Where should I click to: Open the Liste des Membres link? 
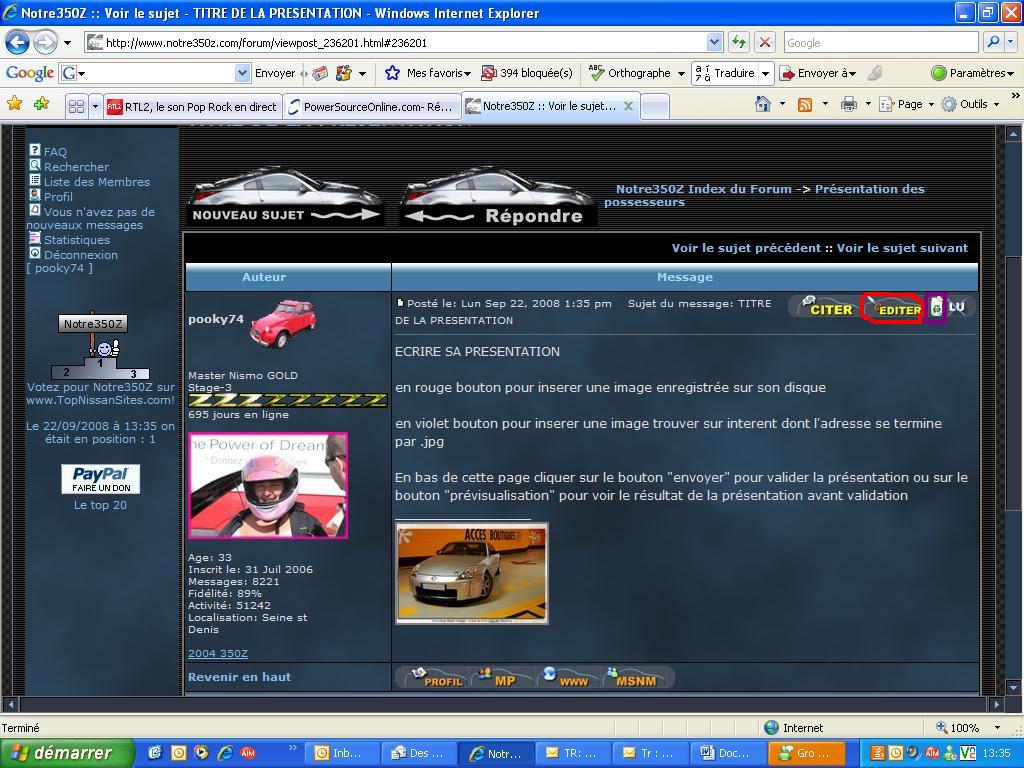(x=96, y=182)
